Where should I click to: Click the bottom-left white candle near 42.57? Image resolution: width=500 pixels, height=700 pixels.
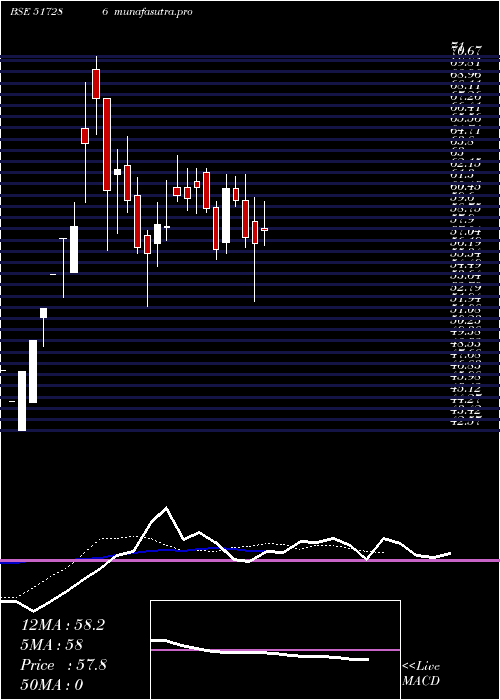point(22,401)
